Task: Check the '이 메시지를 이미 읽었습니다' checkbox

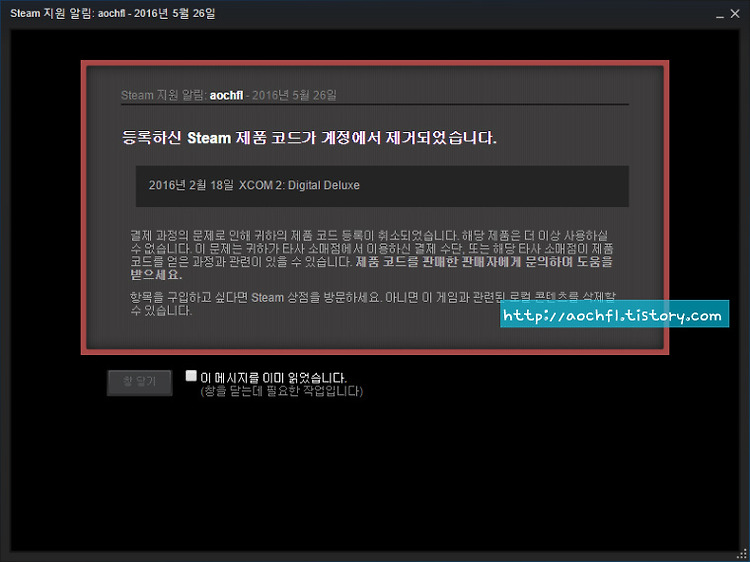Action: point(191,376)
